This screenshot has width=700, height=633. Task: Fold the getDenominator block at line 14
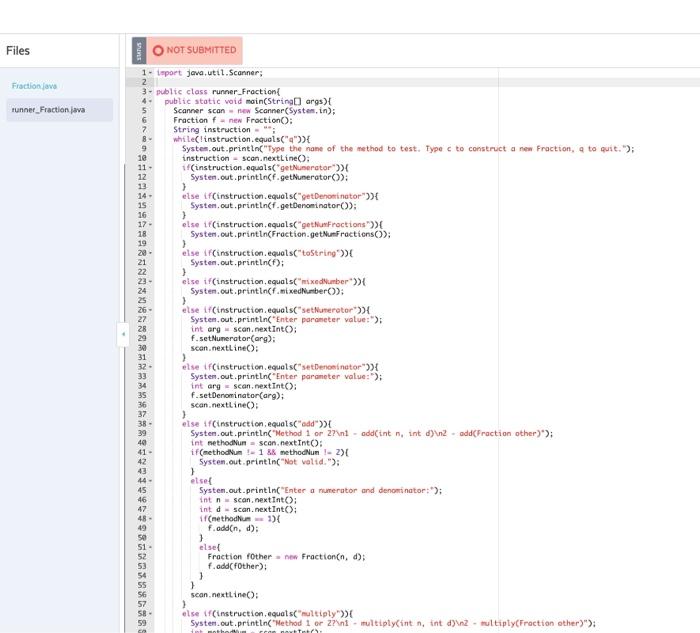coord(150,196)
